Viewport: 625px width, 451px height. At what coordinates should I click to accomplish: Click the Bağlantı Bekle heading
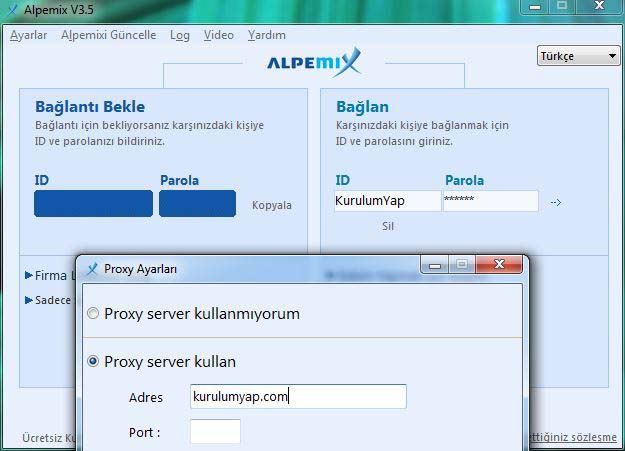tap(90, 107)
